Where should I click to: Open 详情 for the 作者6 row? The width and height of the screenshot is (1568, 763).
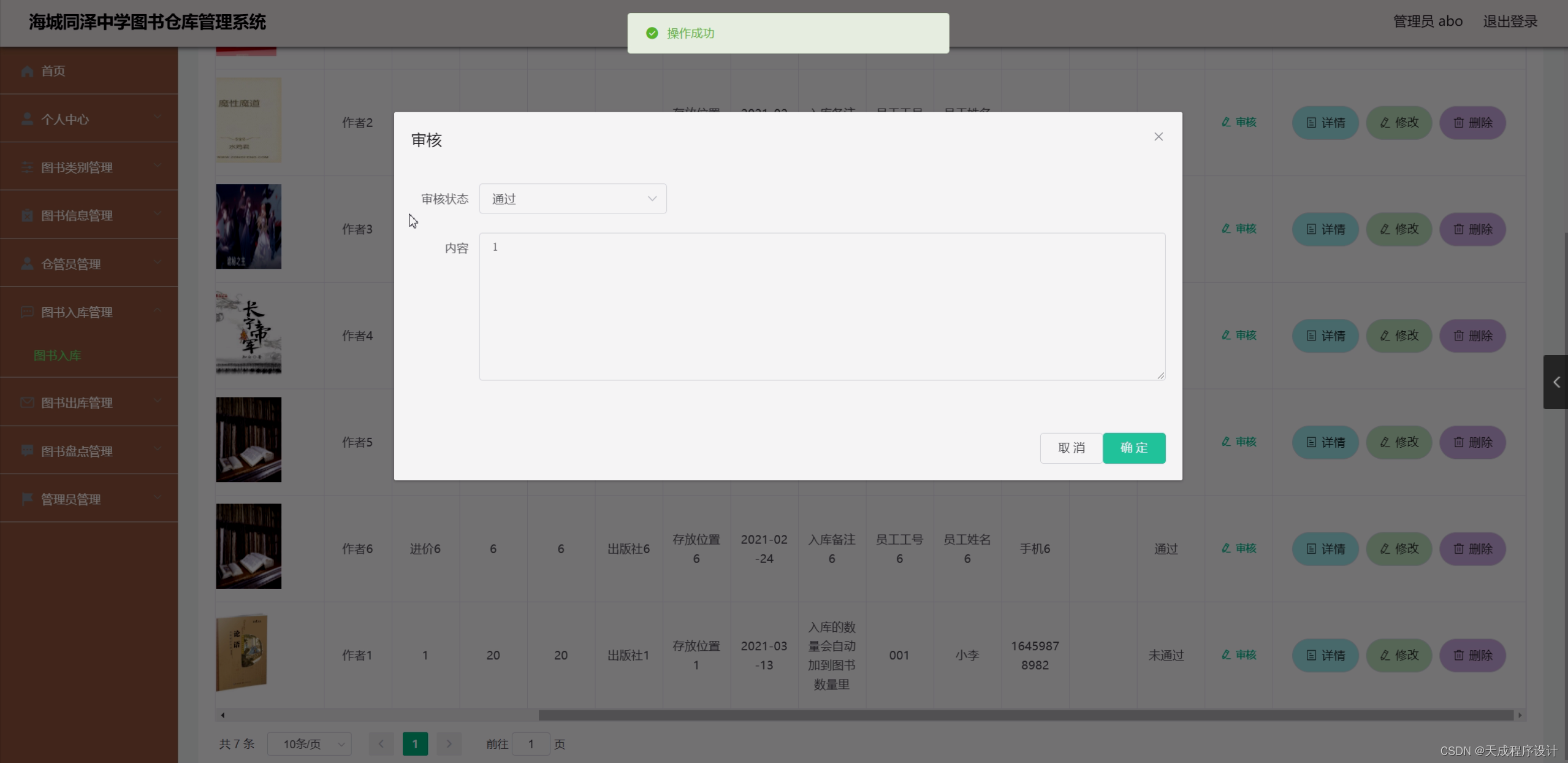tap(1325, 548)
